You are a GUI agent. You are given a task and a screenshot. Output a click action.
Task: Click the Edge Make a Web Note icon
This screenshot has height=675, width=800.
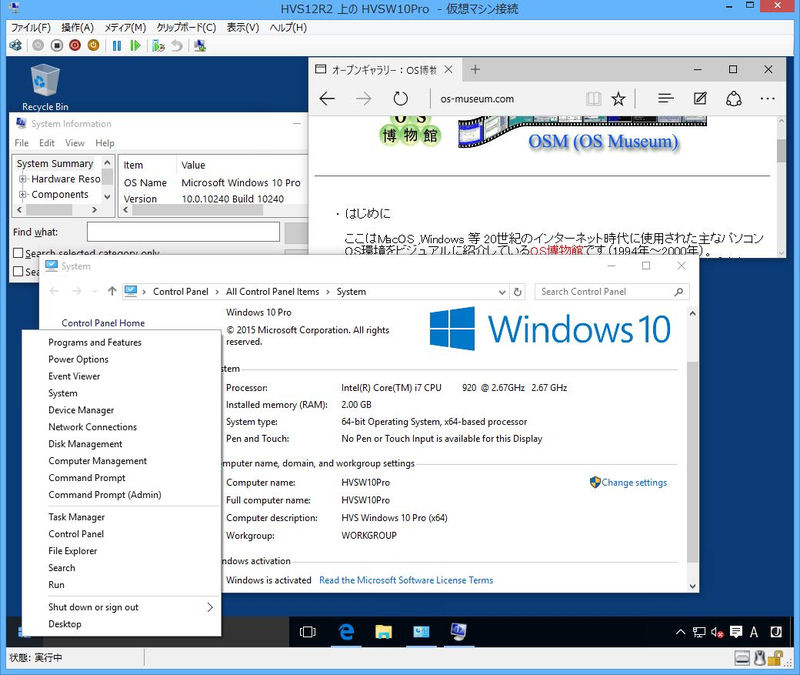700,98
